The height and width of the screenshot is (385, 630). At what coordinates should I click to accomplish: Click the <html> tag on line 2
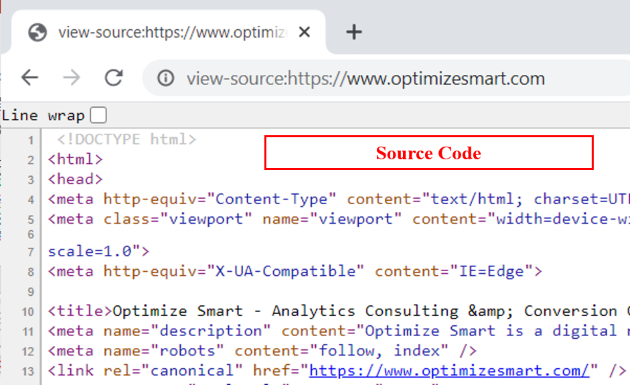tap(76, 159)
